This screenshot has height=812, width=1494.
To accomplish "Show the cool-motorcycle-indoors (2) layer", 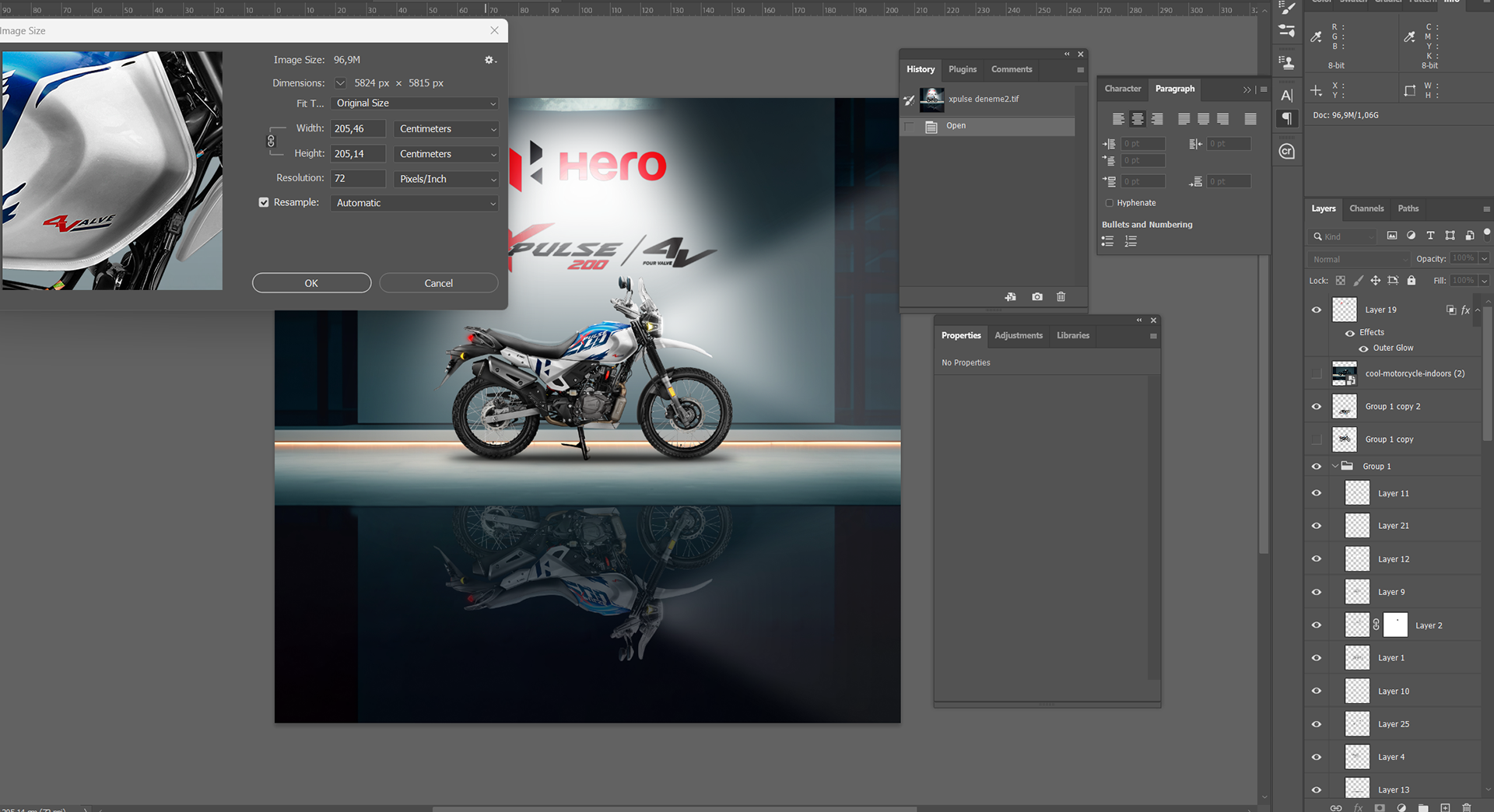I will [1317, 374].
